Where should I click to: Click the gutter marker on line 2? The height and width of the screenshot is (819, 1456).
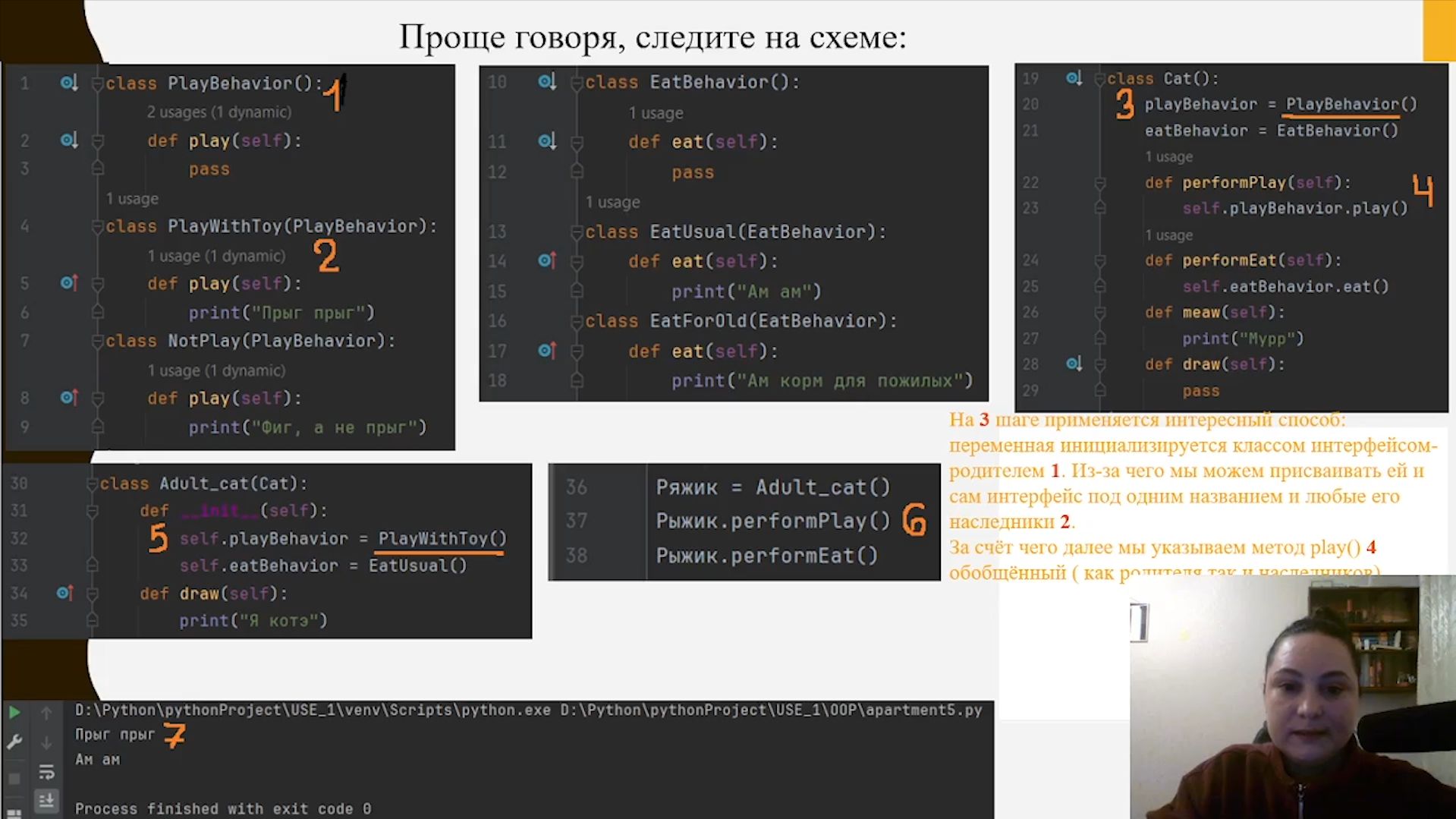pyautogui.click(x=69, y=140)
